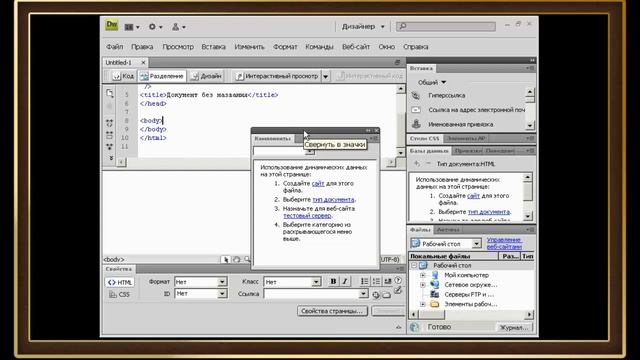Open the Рабочий стол site dropdown

476,244
